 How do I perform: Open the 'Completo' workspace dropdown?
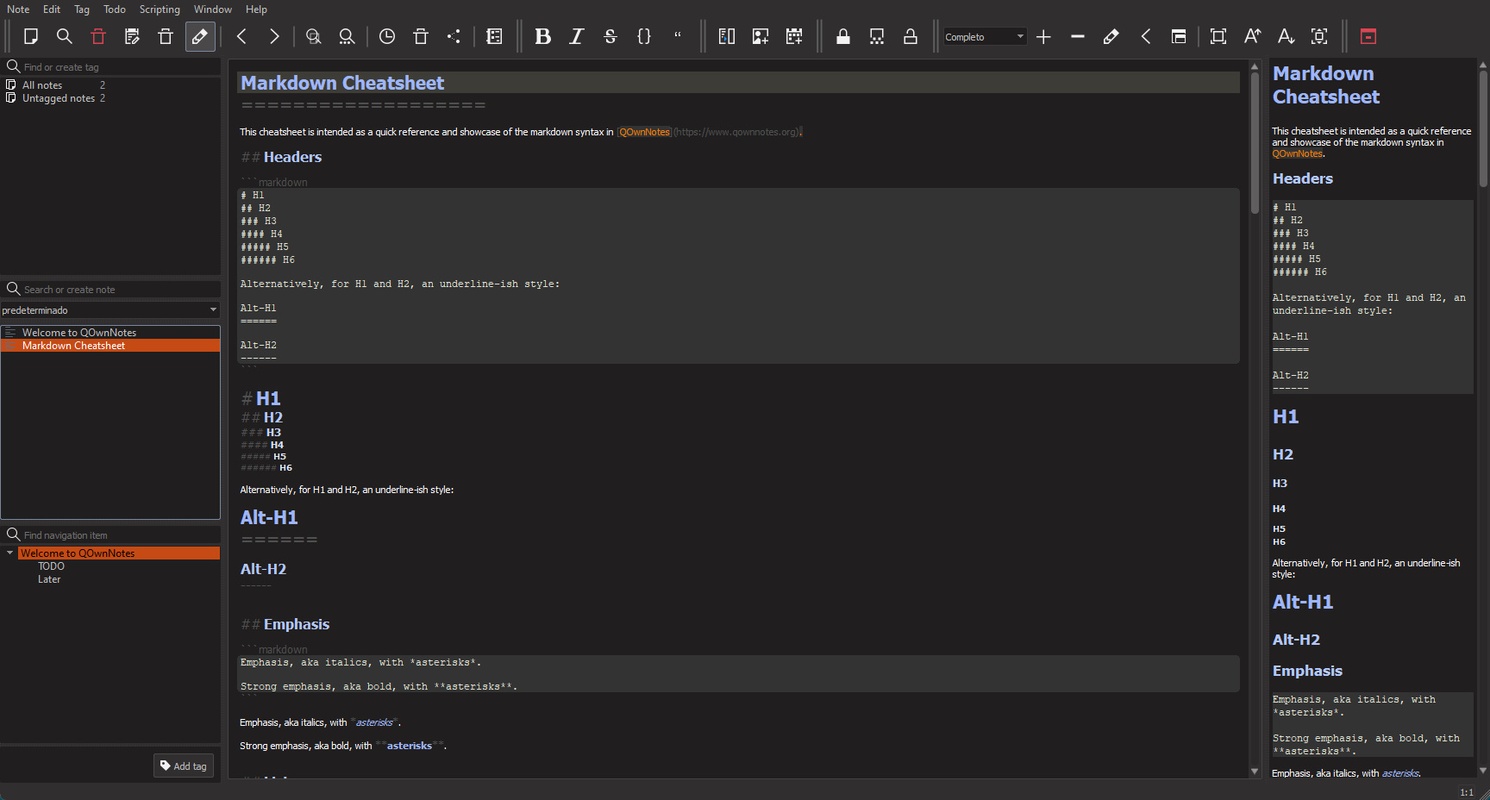[985, 37]
